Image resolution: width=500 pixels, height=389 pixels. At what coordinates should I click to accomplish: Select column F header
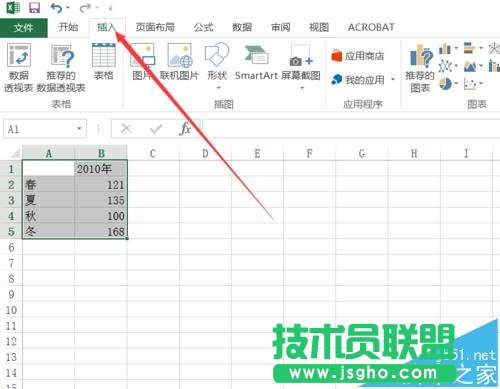[310, 153]
